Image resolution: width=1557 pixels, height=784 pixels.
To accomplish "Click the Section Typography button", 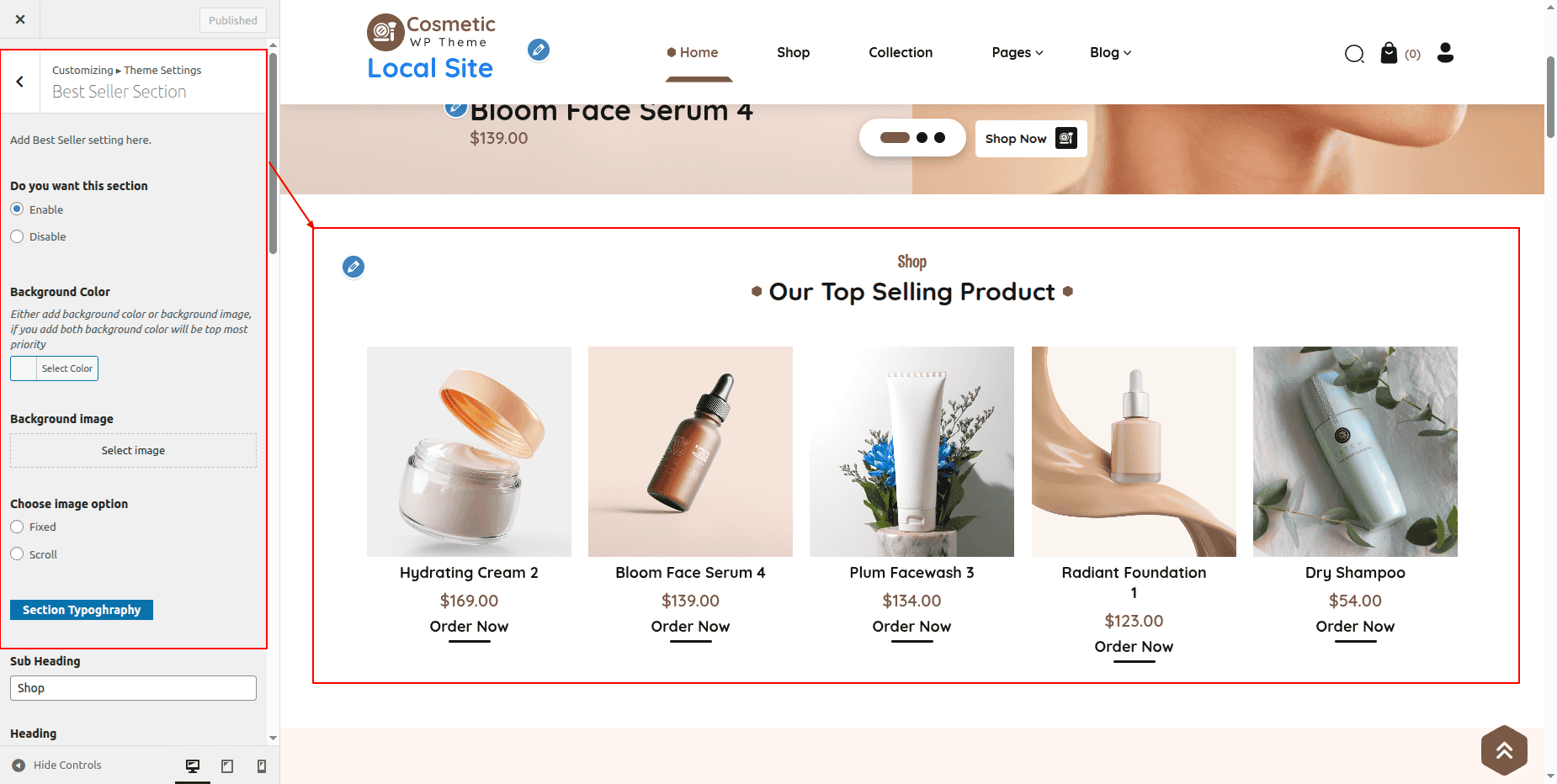I will 82,610.
